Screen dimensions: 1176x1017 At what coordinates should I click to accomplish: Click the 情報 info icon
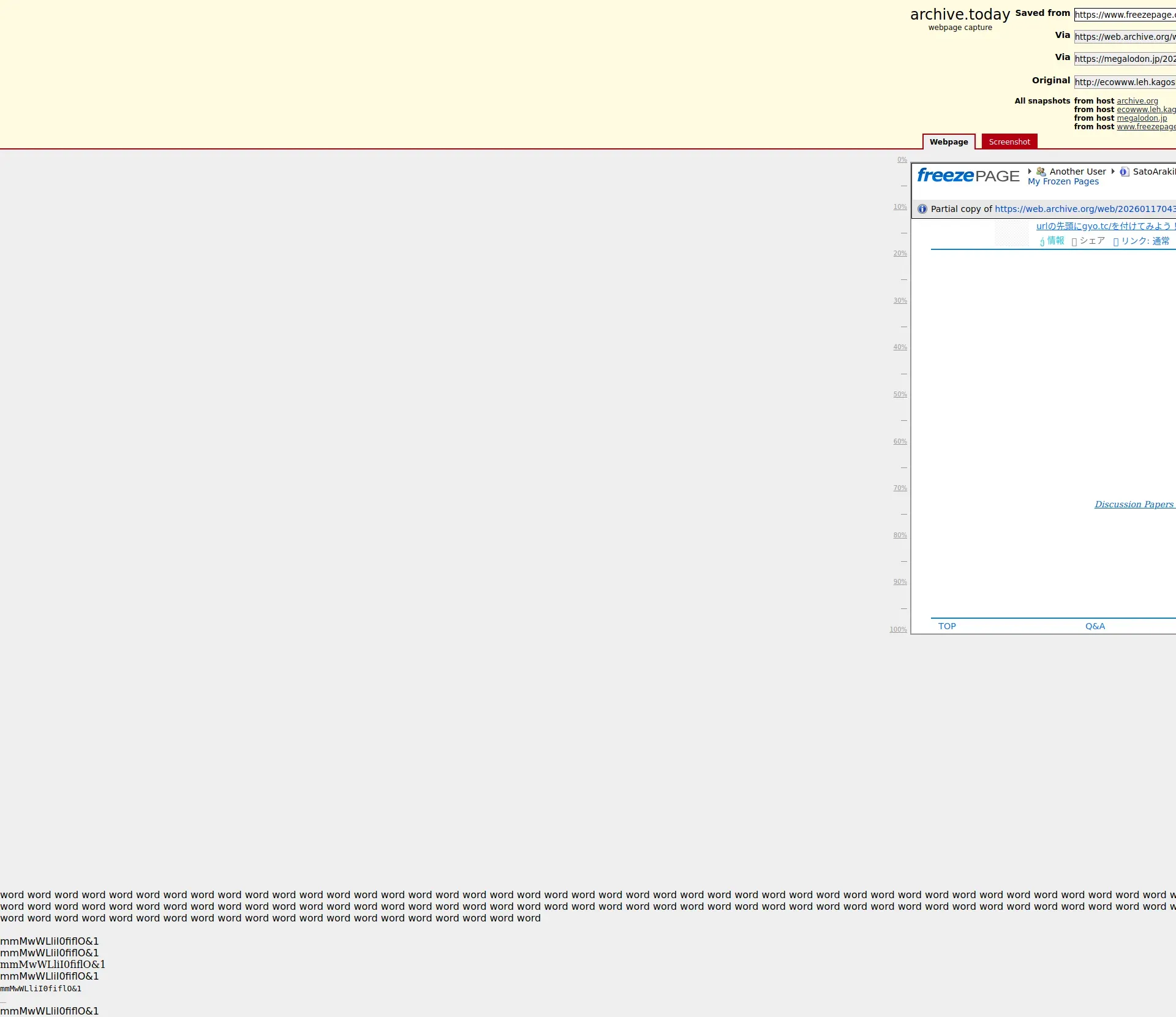click(1042, 241)
